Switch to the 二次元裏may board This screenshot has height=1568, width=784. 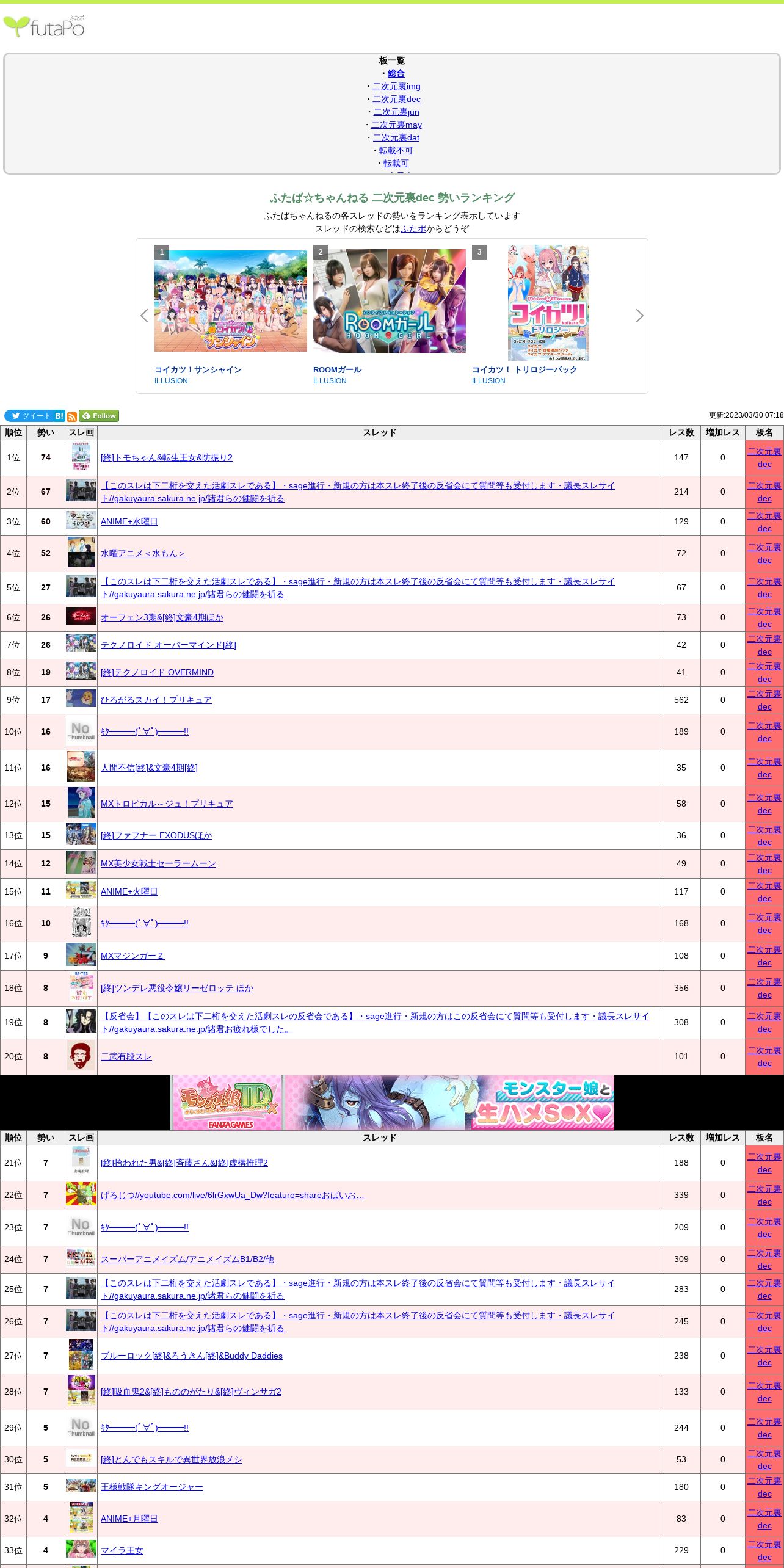click(x=396, y=125)
